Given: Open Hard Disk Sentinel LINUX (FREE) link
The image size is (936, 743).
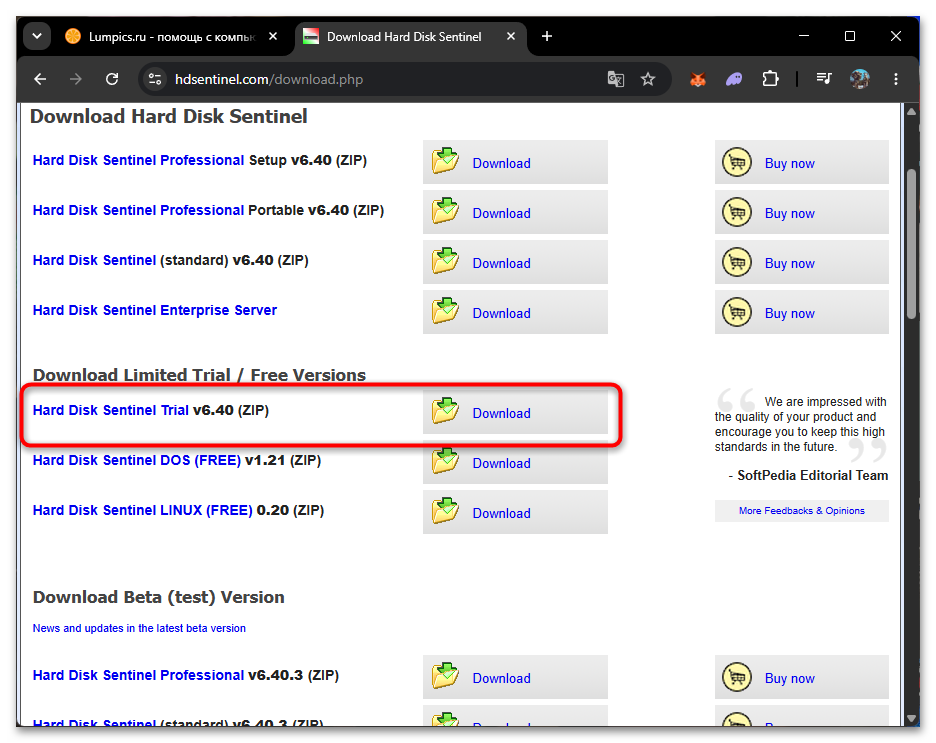Looking at the screenshot, I should point(143,511).
